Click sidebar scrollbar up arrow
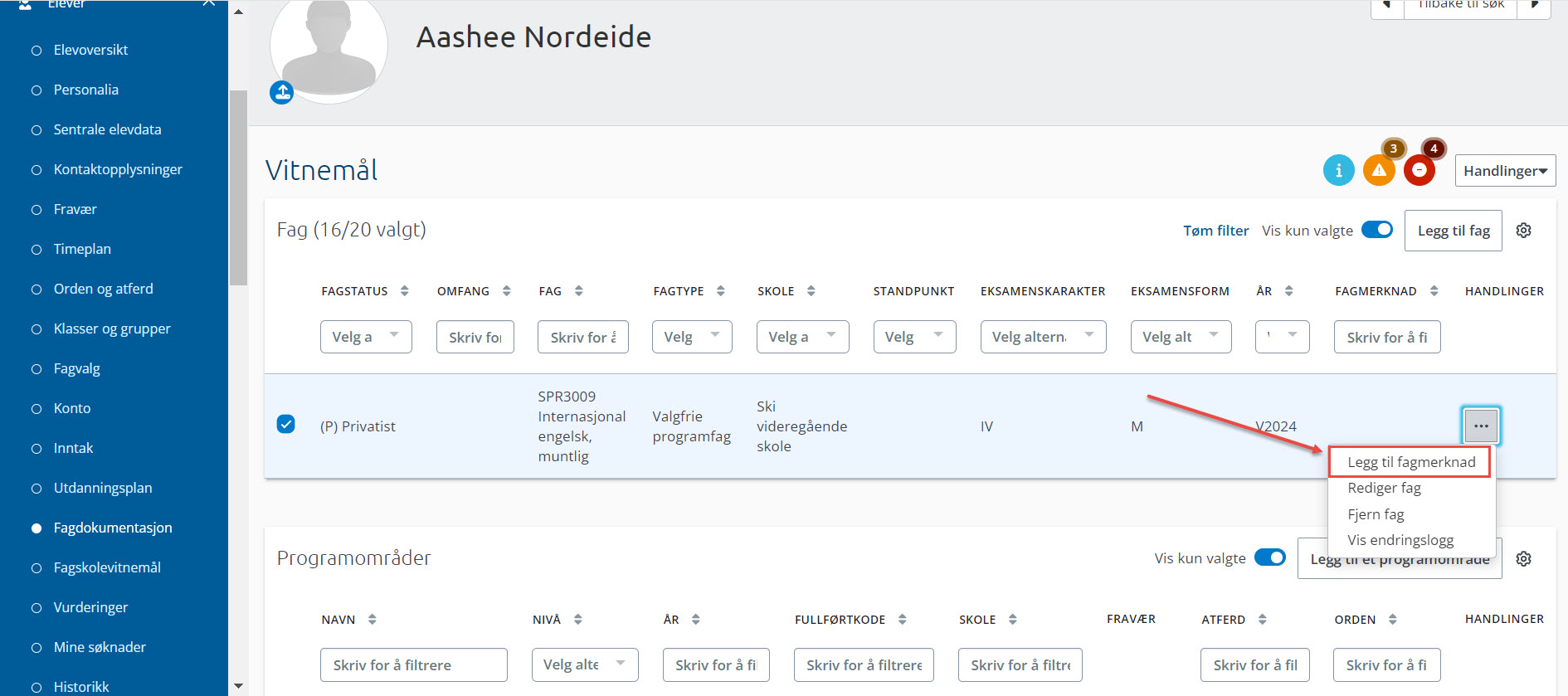Screen dimensions: 1568x696 [238, 12]
